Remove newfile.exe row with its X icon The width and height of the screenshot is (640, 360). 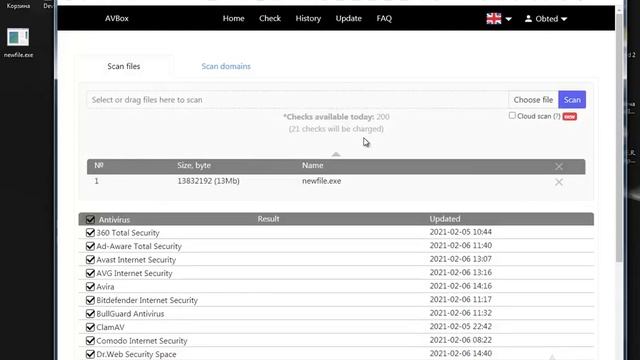559,182
